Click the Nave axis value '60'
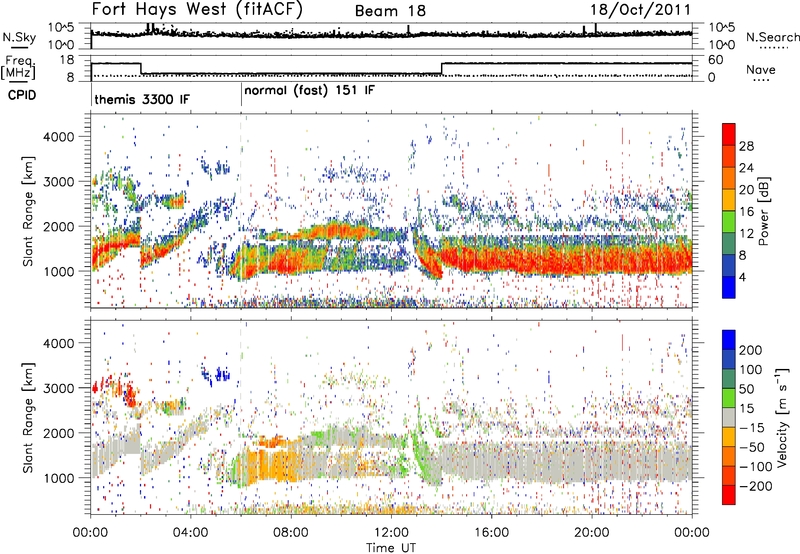 tap(716, 60)
